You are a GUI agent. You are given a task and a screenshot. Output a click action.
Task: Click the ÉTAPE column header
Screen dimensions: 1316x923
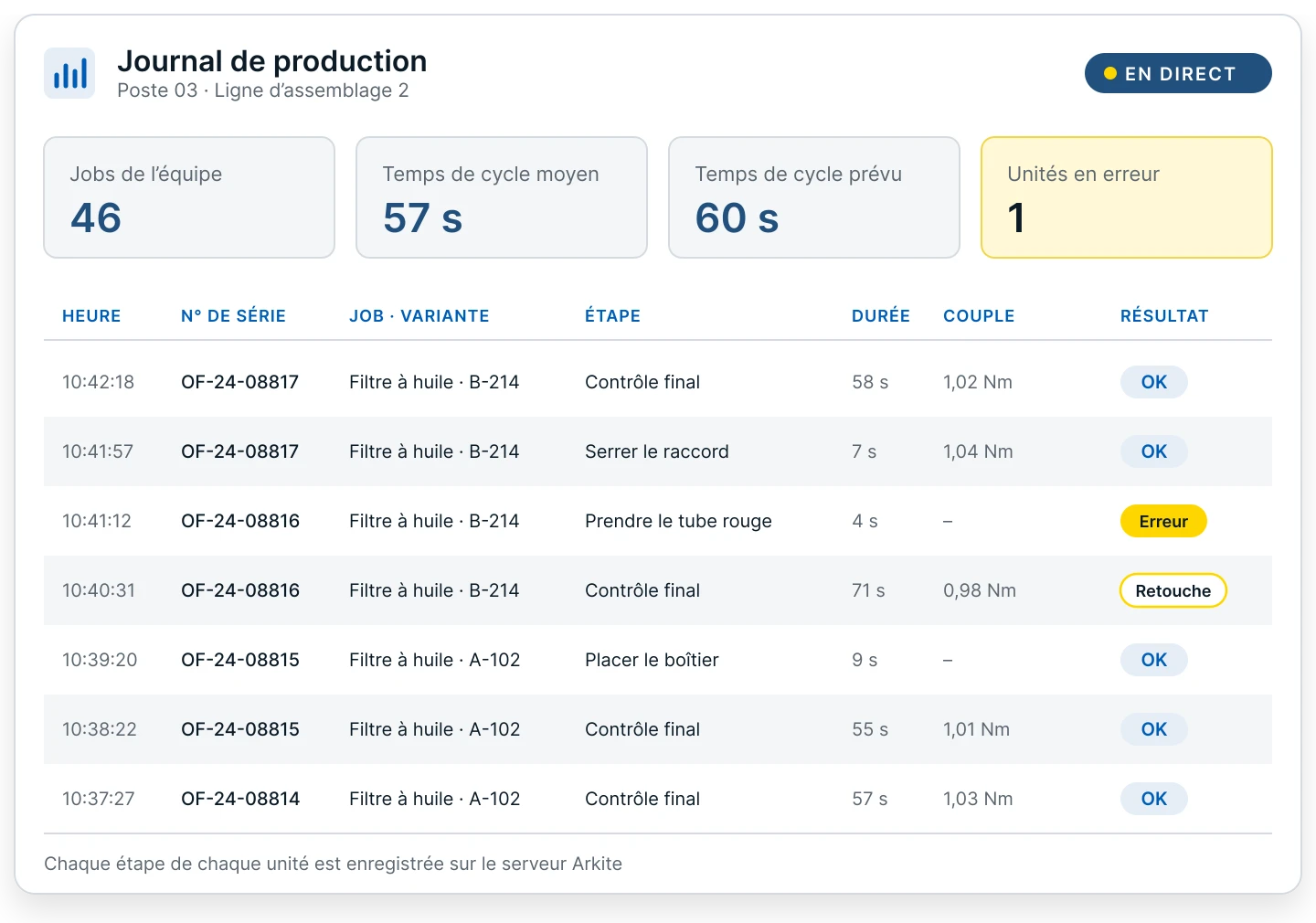[x=612, y=316]
